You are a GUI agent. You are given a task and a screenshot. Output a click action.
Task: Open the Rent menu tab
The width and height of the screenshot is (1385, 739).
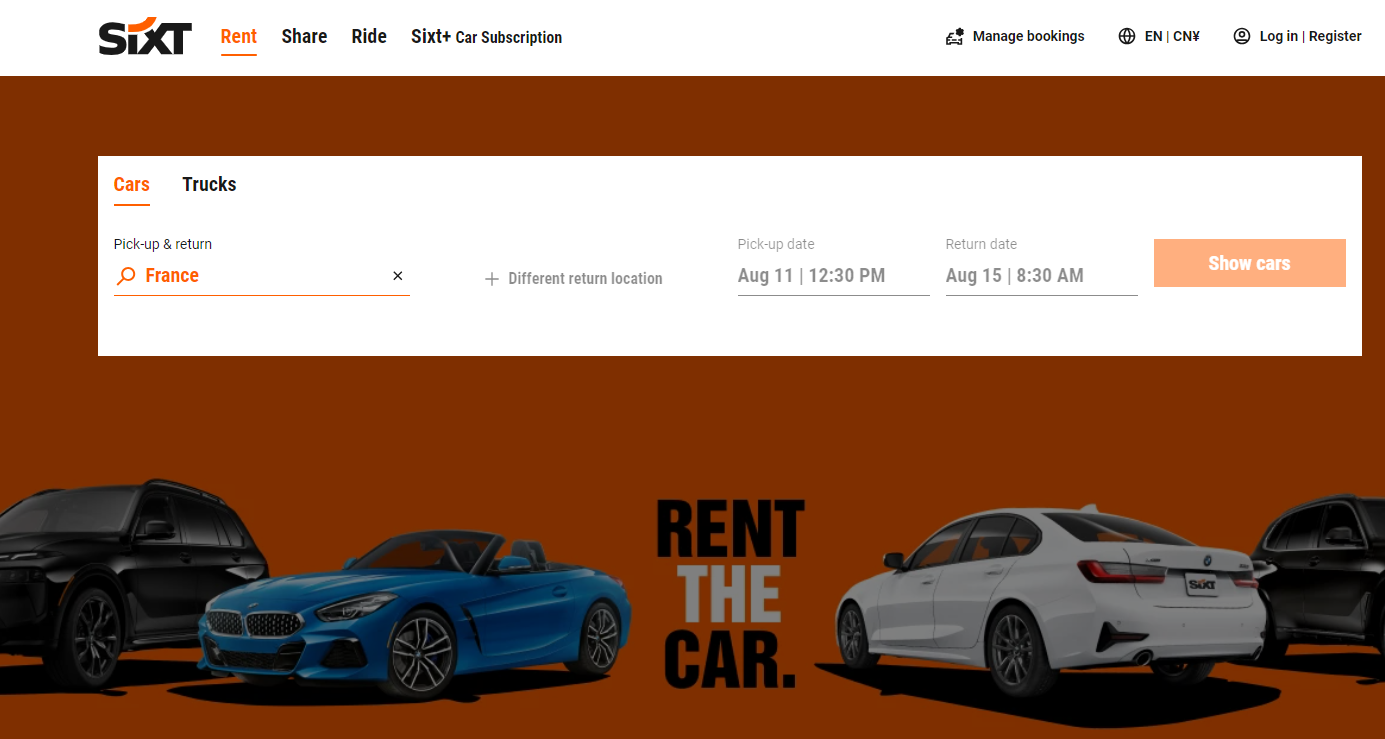click(239, 37)
